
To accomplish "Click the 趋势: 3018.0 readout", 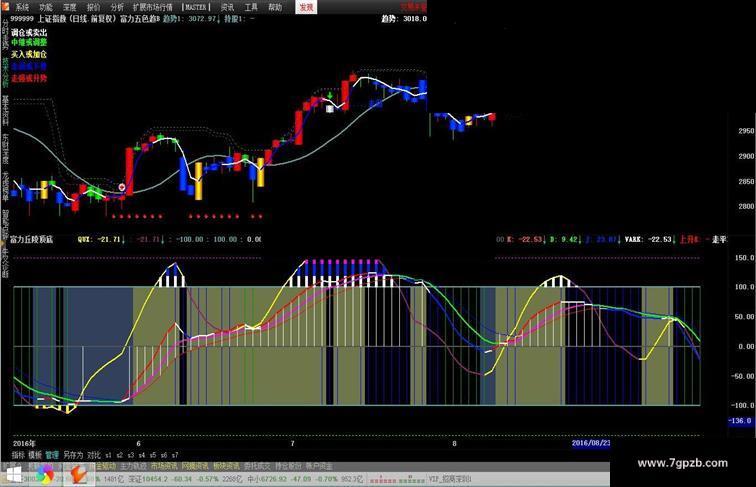I will pos(404,19).
